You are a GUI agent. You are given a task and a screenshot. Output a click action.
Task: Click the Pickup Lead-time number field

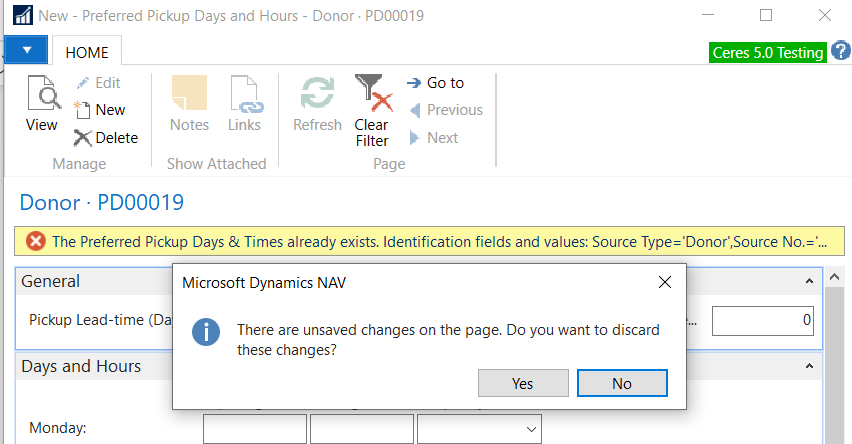(762, 320)
